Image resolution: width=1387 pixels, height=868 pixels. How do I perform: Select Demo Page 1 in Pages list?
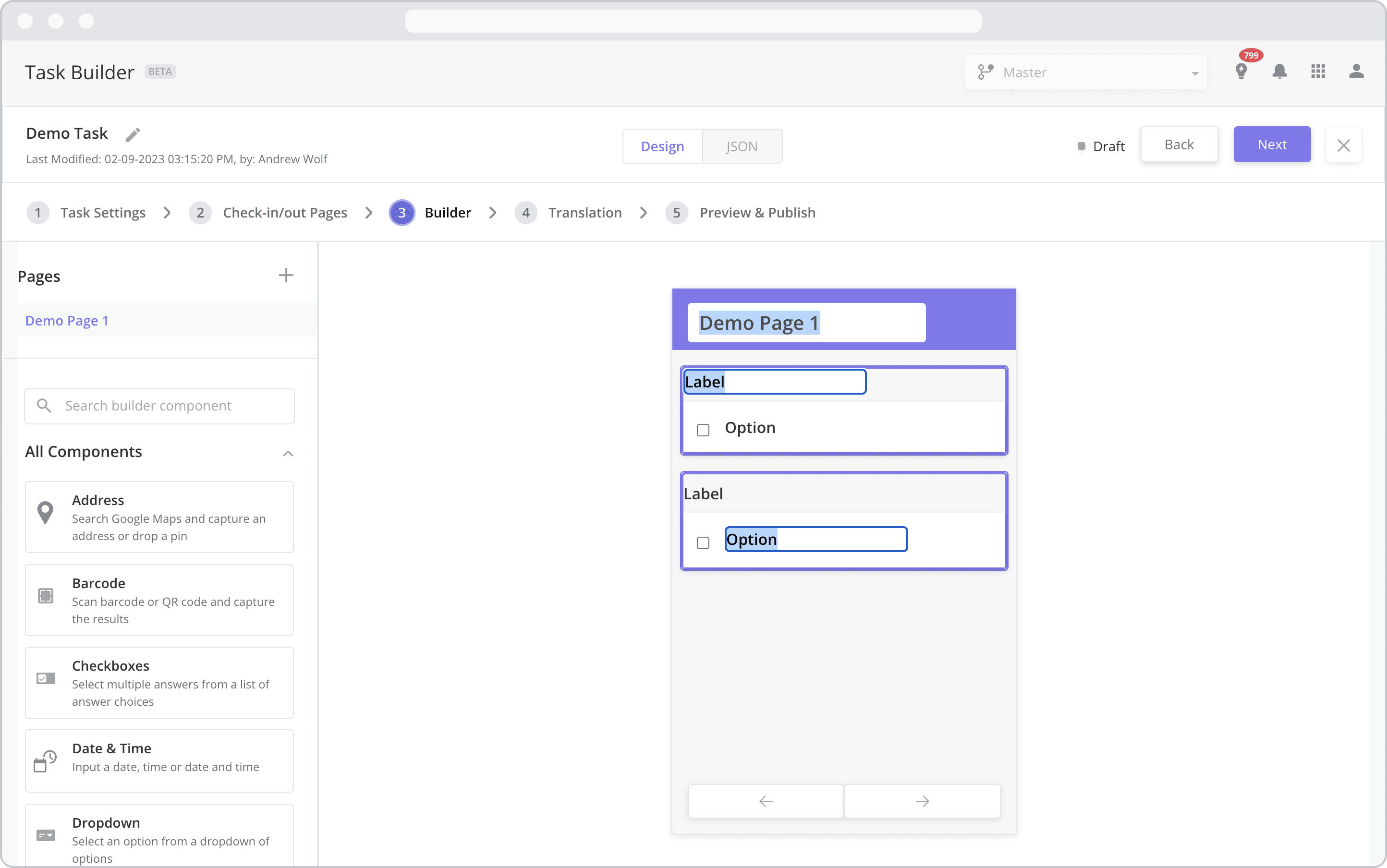pos(167,320)
